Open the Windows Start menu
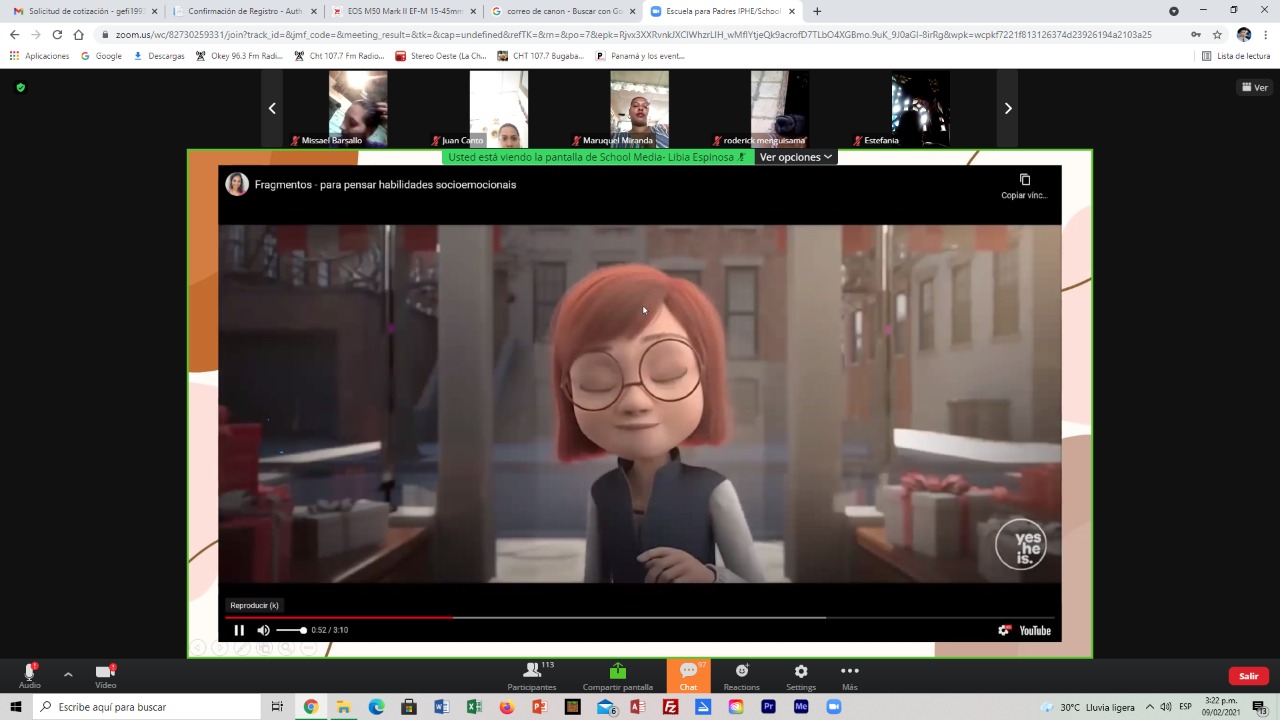Viewport: 1280px width, 720px height. [x=15, y=707]
